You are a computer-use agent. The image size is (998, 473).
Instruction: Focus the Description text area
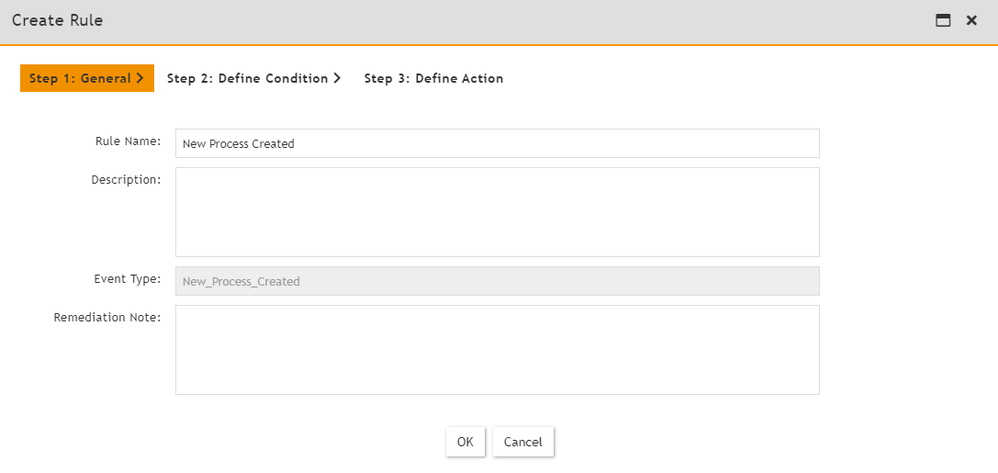497,212
